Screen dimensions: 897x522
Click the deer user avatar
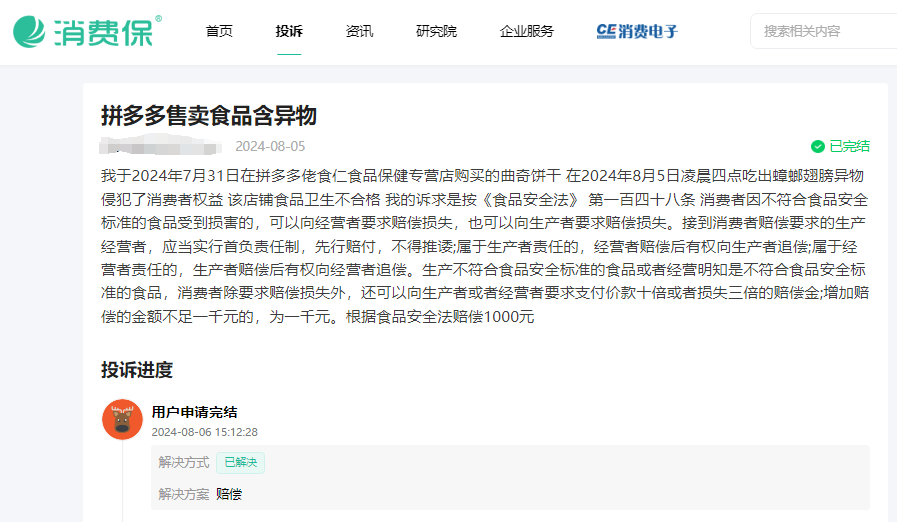click(122, 420)
